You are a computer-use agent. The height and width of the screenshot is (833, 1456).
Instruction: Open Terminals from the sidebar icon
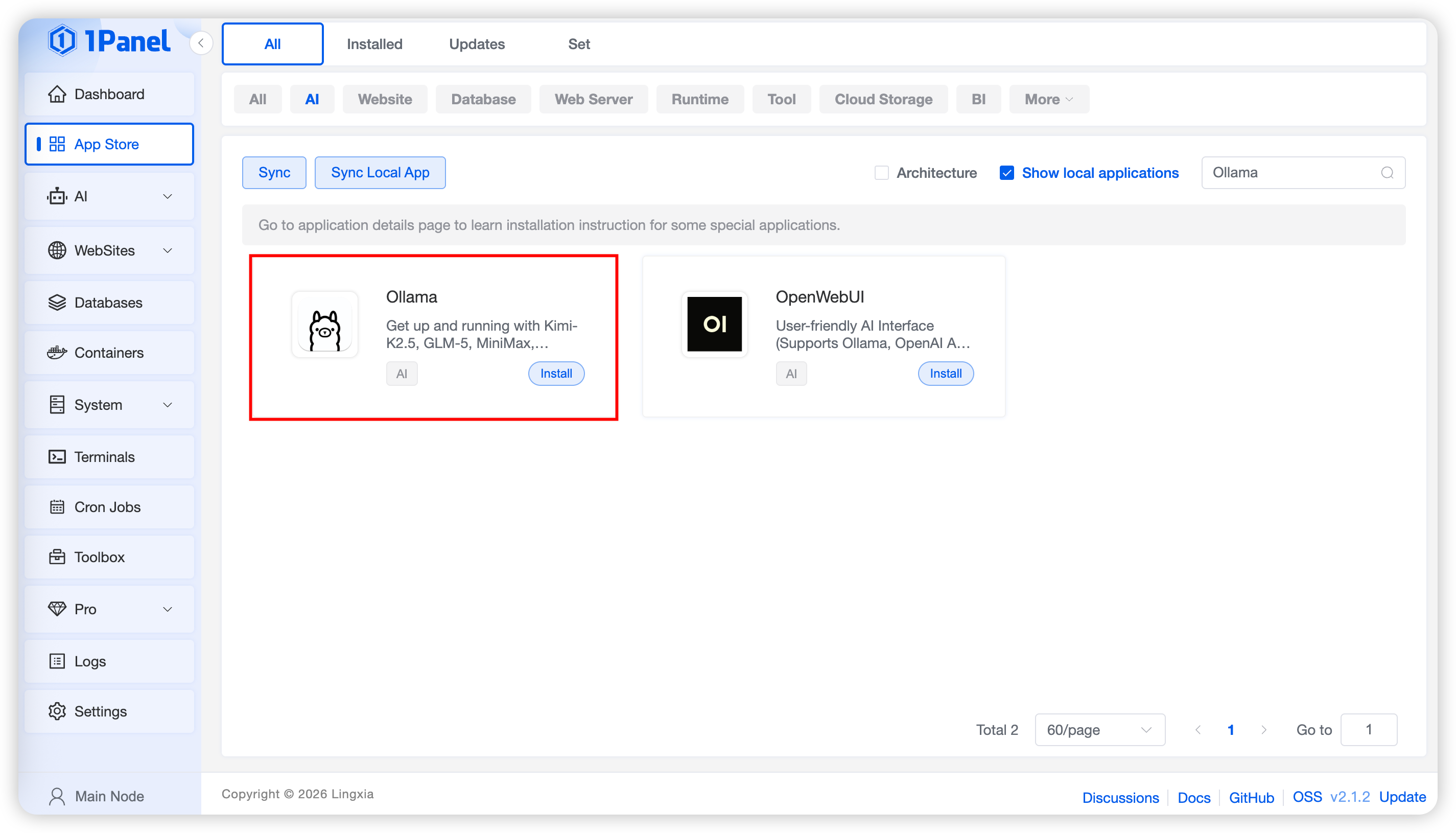coord(57,456)
